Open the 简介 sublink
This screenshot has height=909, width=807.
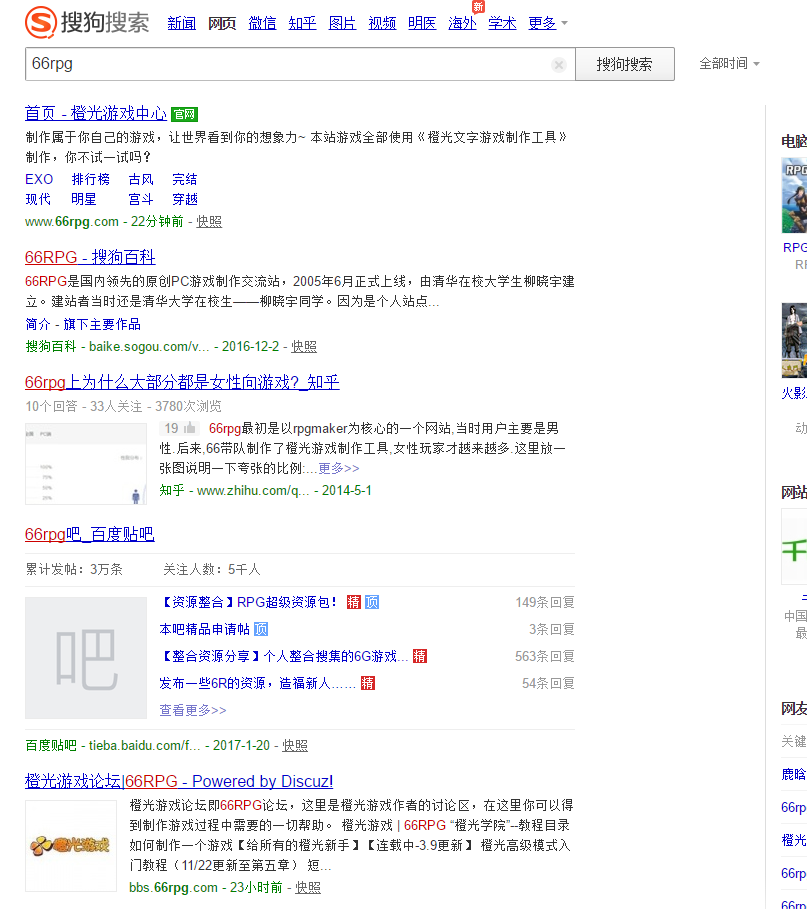point(38,324)
